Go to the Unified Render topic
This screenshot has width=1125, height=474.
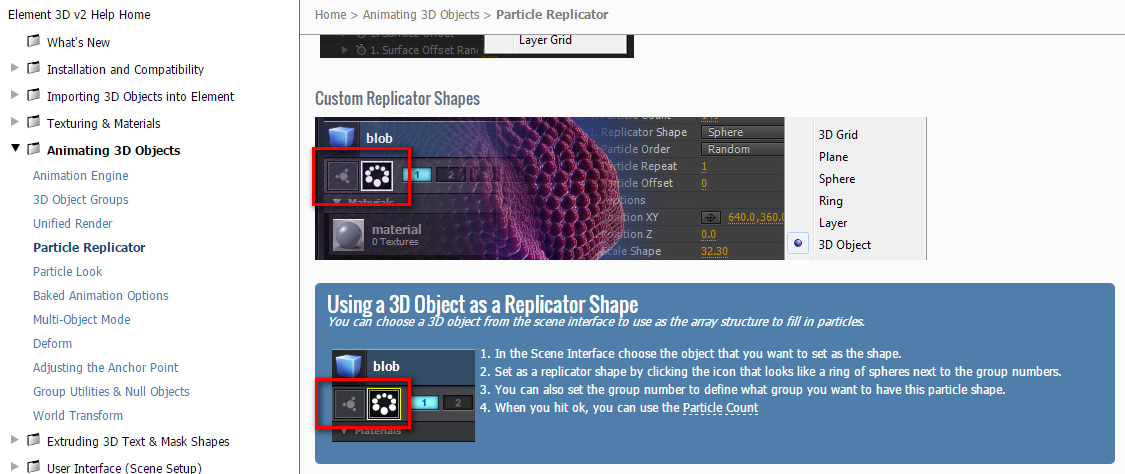click(x=72, y=224)
